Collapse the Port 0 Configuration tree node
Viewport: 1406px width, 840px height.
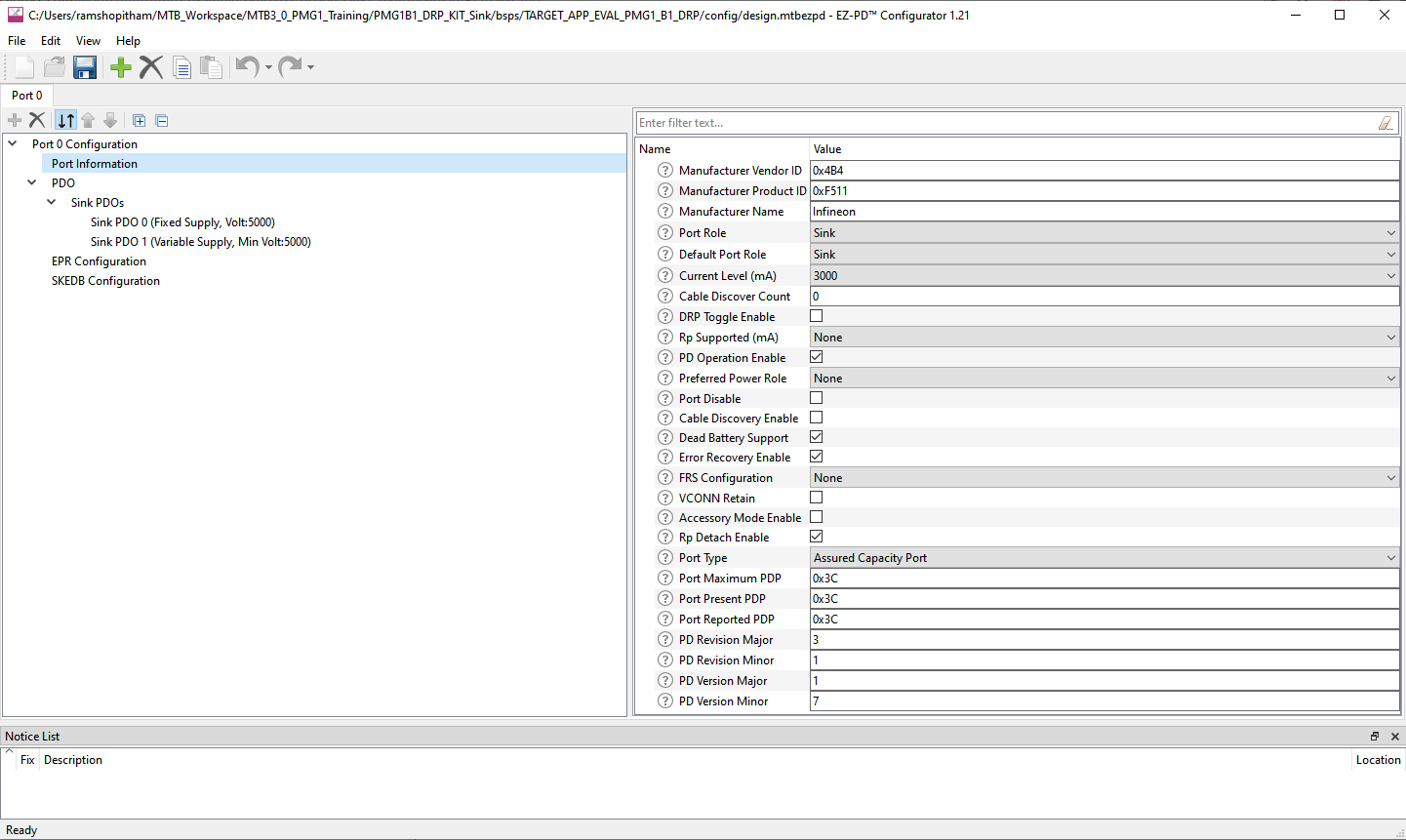[13, 143]
